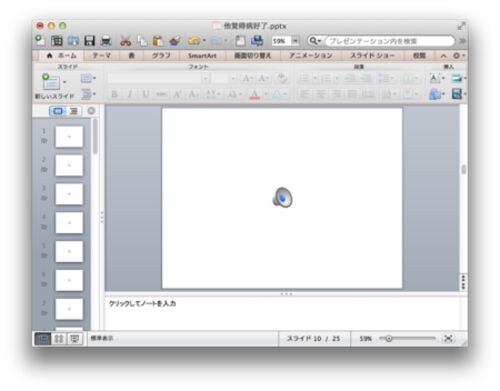Image resolution: width=500 pixels, height=391 pixels.
Task: Open the ホーム ribbon tab
Action: coord(62,56)
